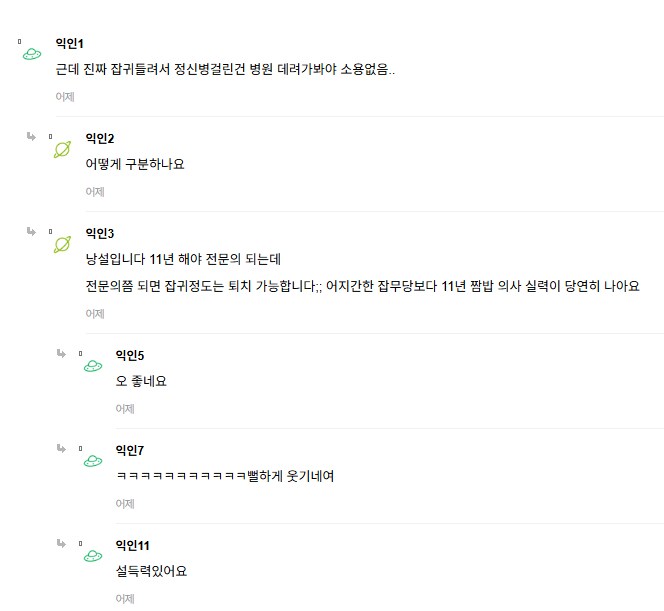
Task: Open the 익인1 username
Action: coord(70,43)
